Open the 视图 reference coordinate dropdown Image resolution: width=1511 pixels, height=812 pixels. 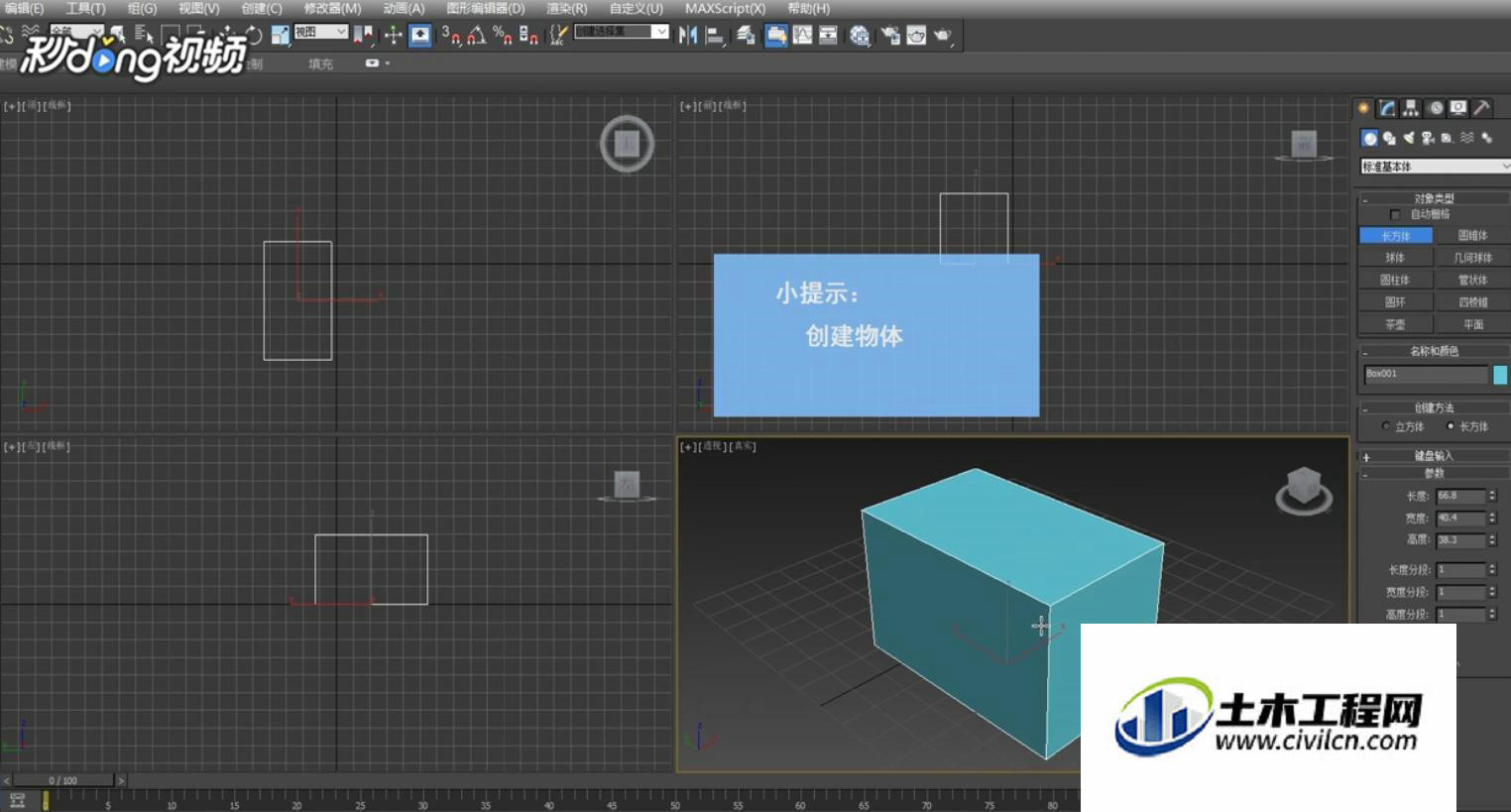[321, 32]
